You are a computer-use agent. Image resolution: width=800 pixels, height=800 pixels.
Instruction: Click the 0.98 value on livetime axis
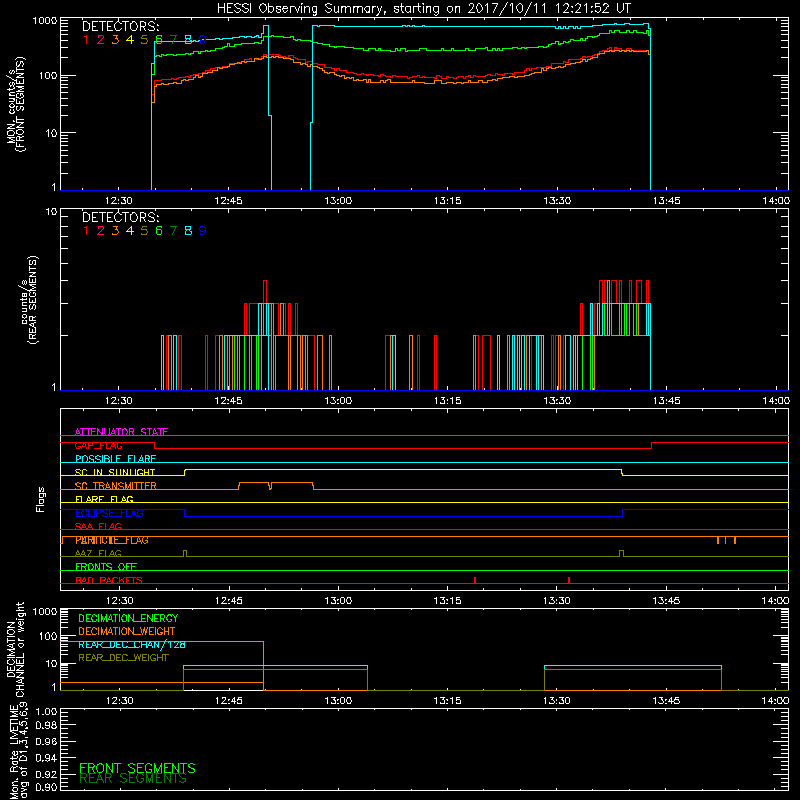coord(46,725)
